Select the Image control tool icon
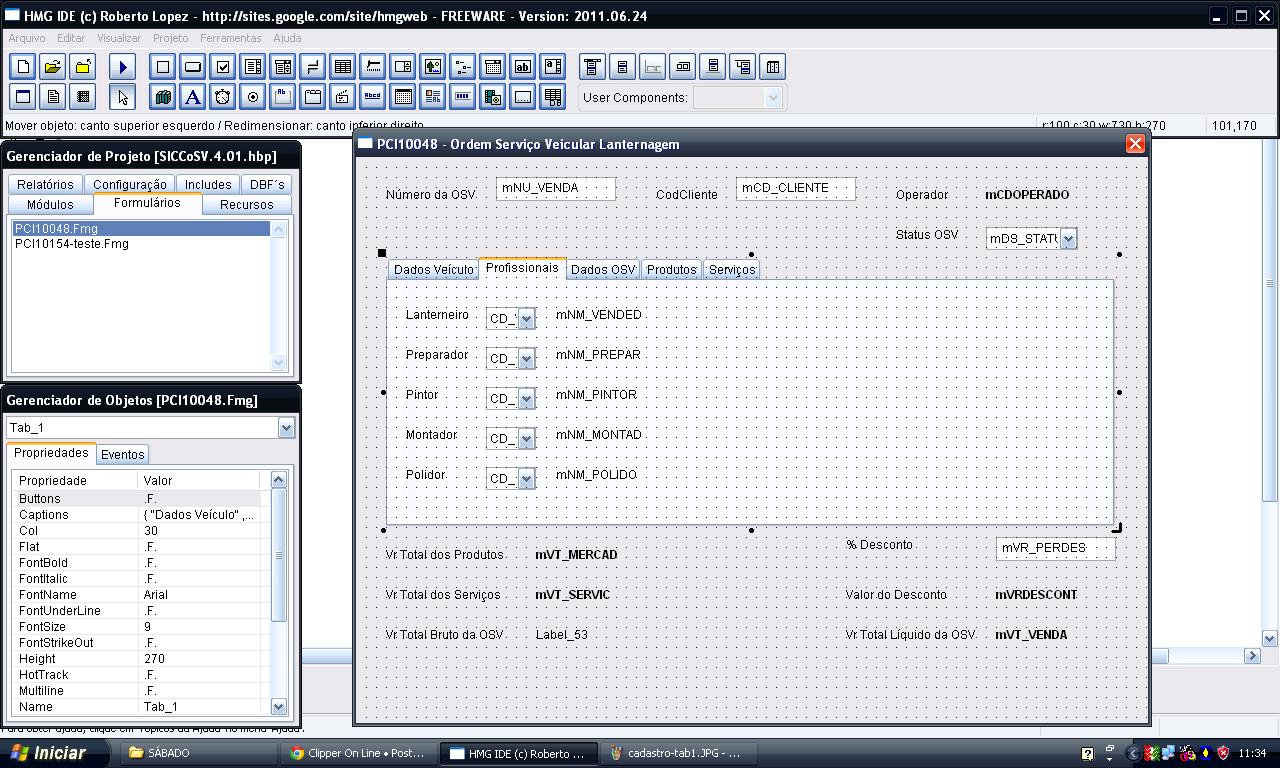Viewport: 1280px width, 768px height. click(x=433, y=67)
